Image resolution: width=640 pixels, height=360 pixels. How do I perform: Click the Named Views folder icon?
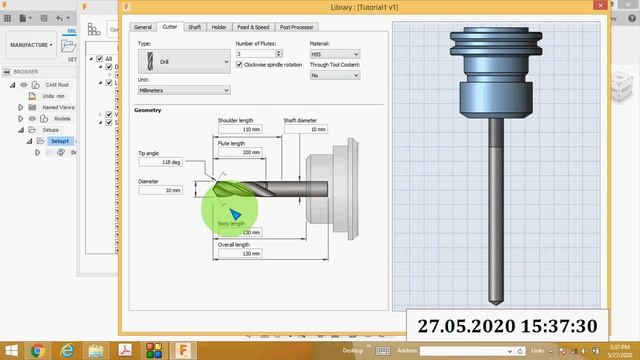[32, 107]
